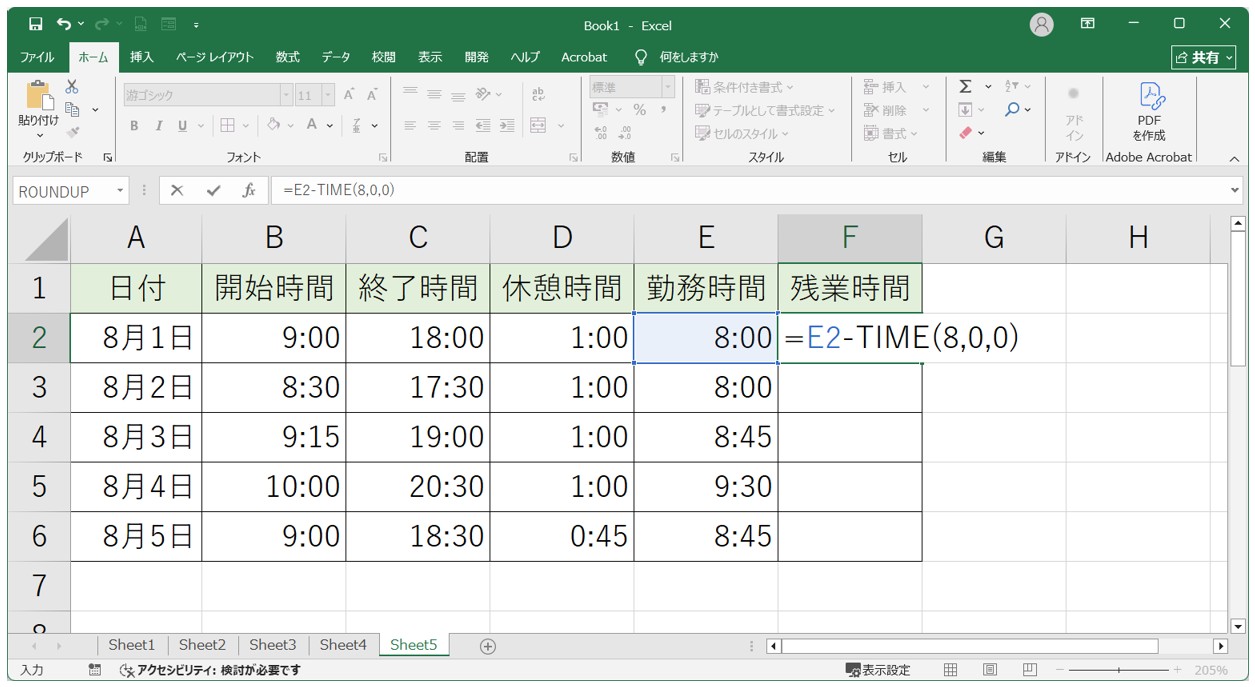The image size is (1255, 687).
Task: Click the Find & Select magnifier icon
Action: (x=1012, y=109)
